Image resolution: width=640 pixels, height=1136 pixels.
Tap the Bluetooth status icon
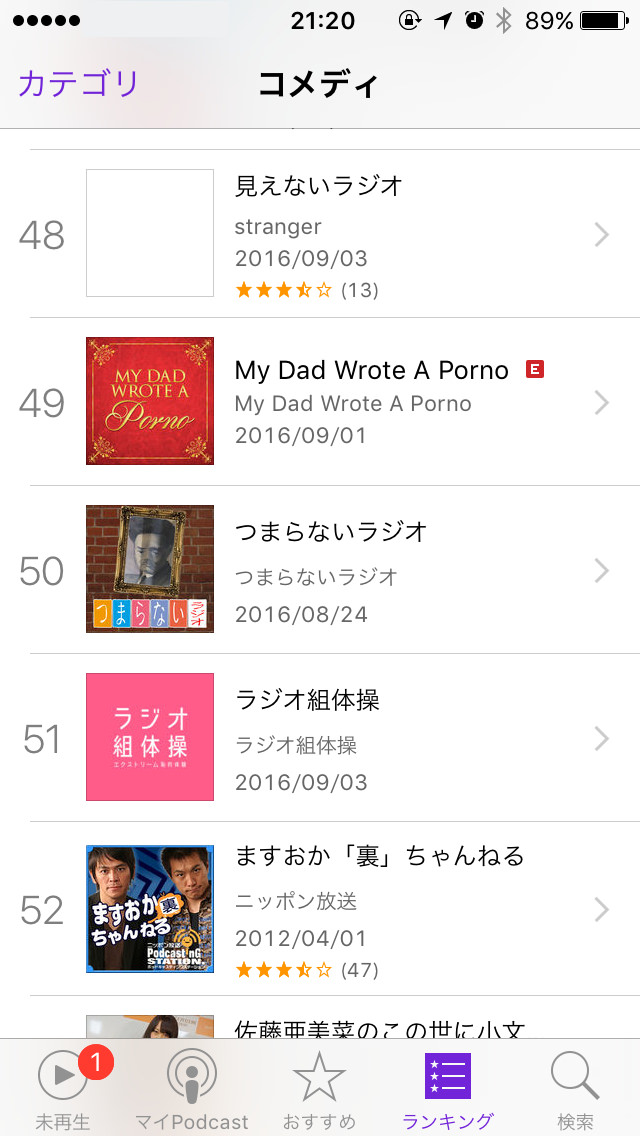pos(503,21)
